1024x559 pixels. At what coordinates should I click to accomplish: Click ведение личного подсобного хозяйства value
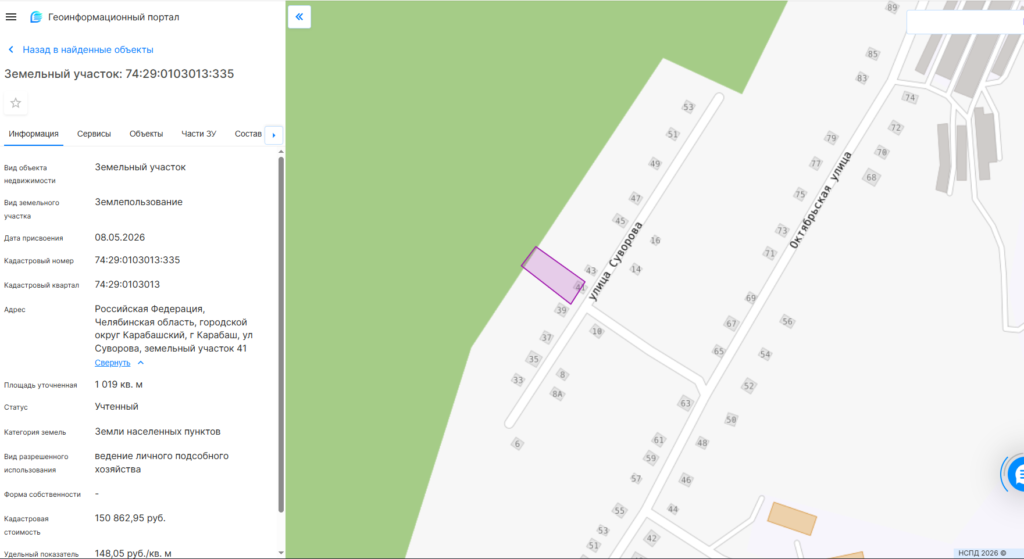pos(161,462)
